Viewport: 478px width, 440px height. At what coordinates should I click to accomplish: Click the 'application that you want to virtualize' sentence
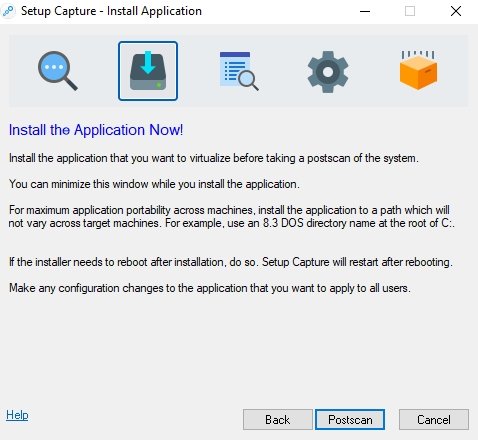coord(213,158)
